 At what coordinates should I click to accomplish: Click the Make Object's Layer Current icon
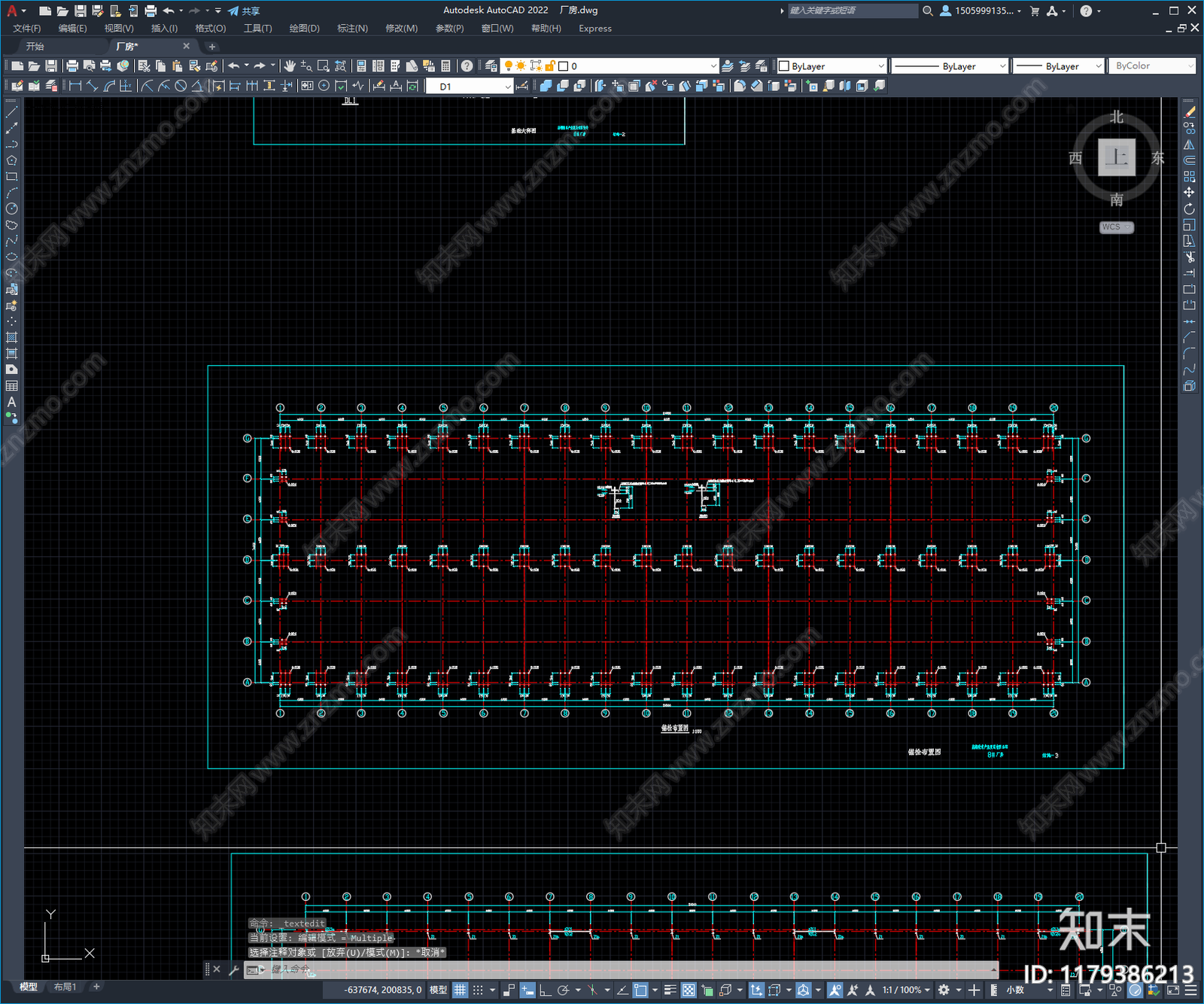tap(728, 66)
